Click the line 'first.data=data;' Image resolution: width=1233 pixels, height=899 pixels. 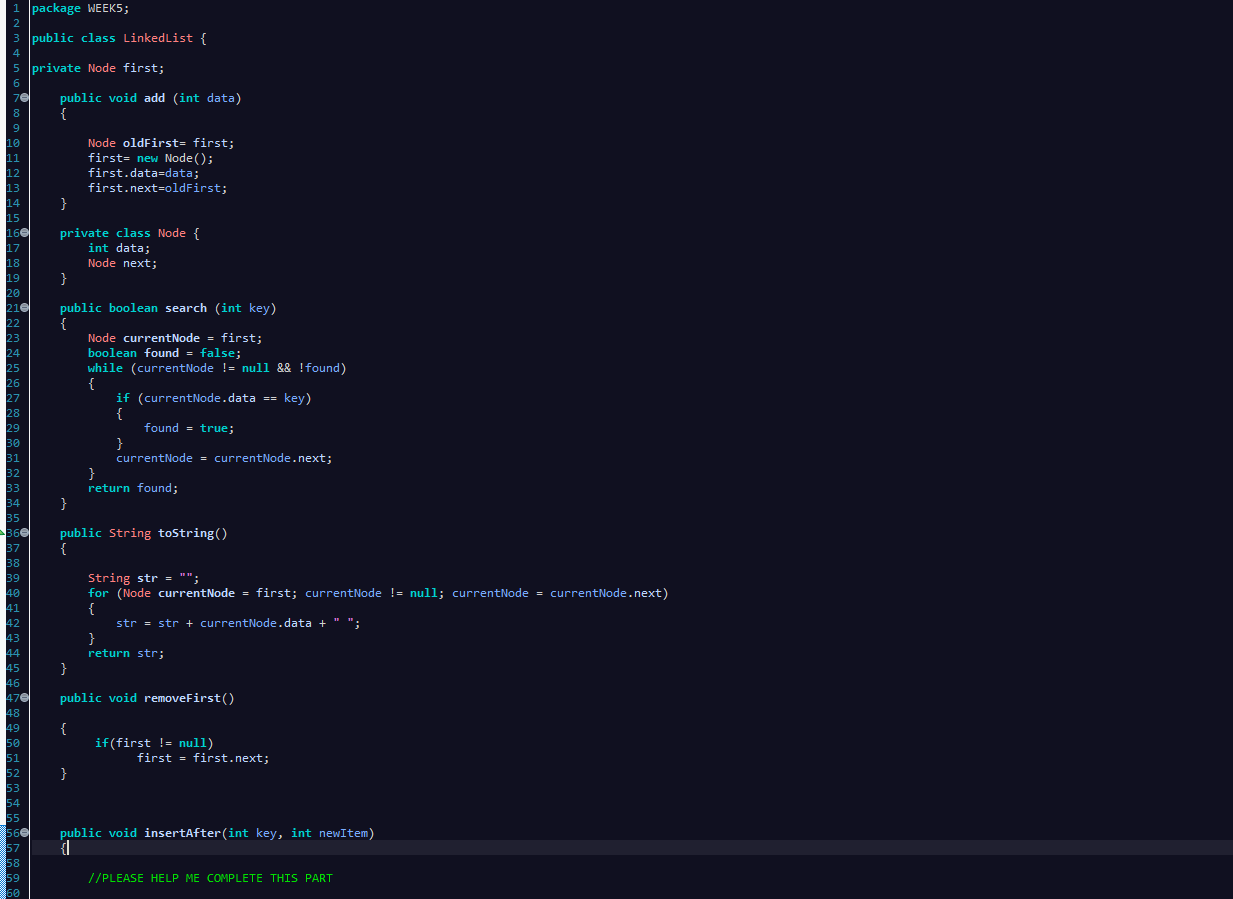click(144, 173)
